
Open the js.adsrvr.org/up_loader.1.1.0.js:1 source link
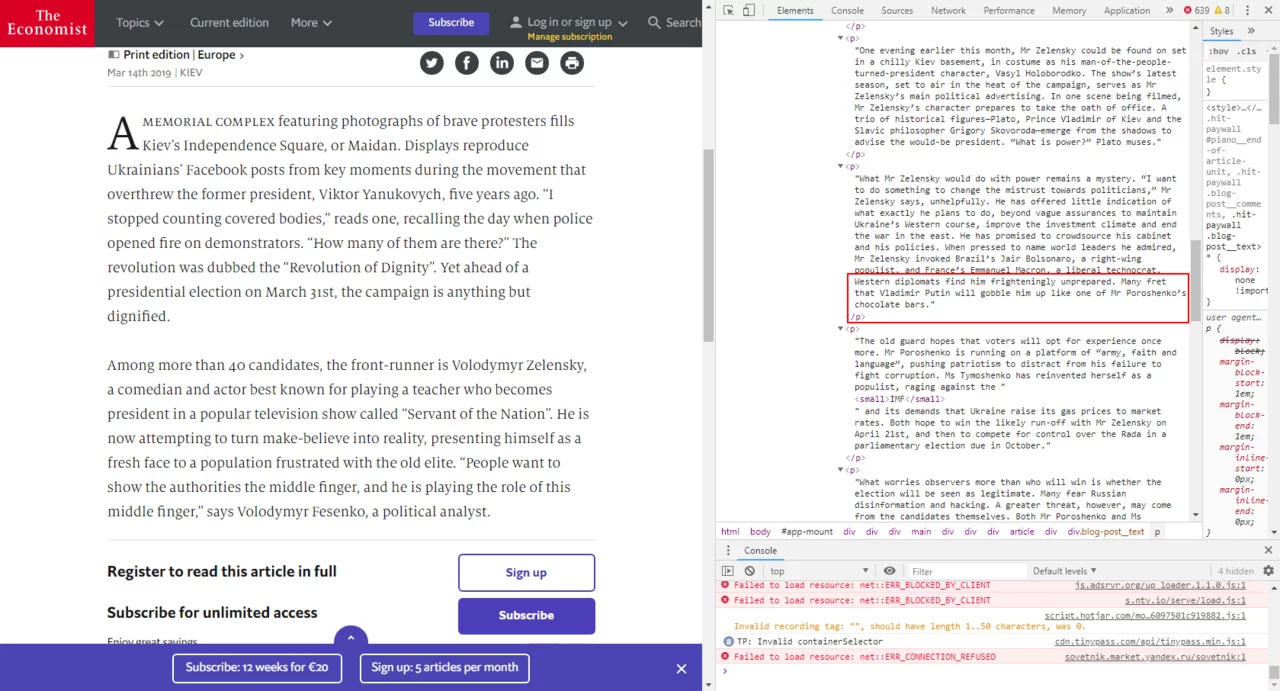1160,585
